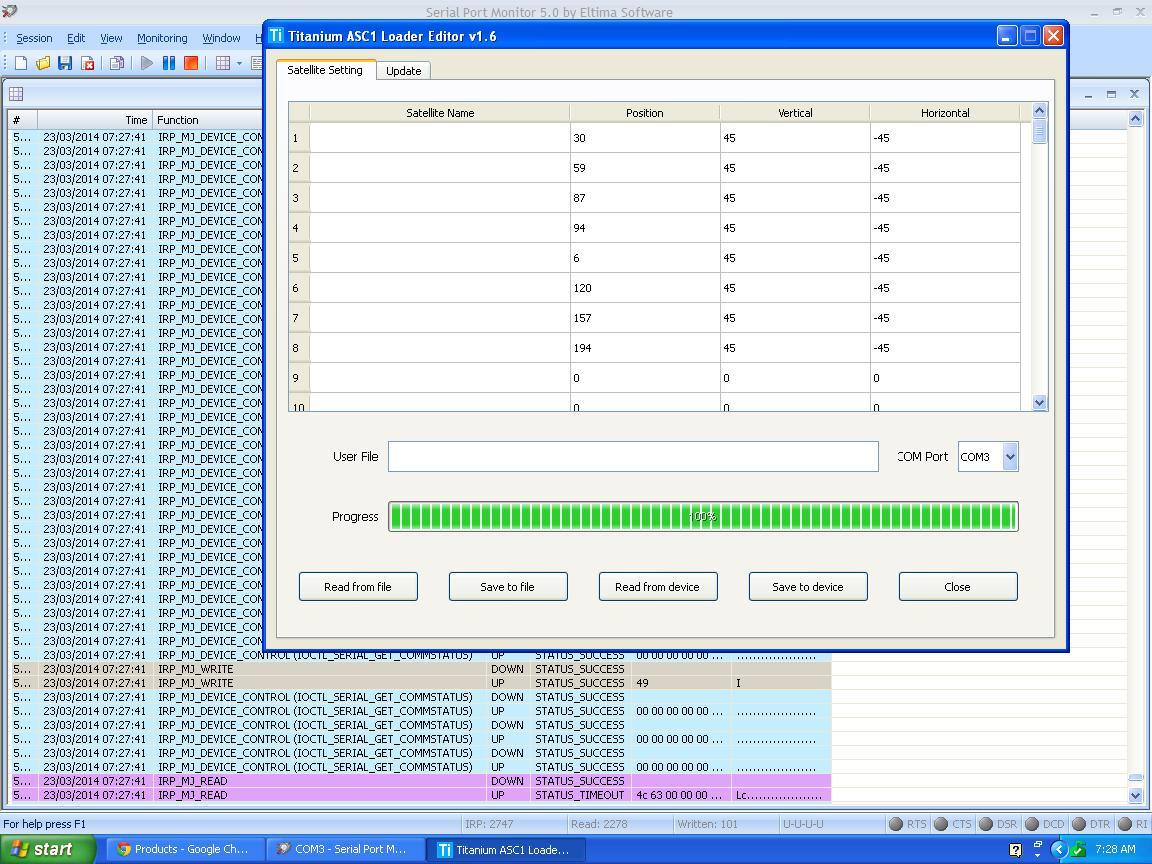The image size is (1152, 864).
Task: Click the Safely Remove Hardware tray icon
Action: click(x=1079, y=850)
